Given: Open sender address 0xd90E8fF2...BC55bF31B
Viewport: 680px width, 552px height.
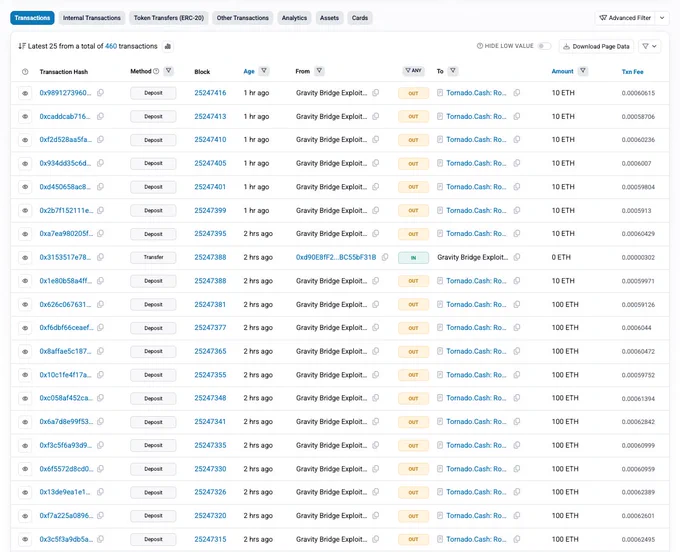Looking at the screenshot, I should pos(336,257).
